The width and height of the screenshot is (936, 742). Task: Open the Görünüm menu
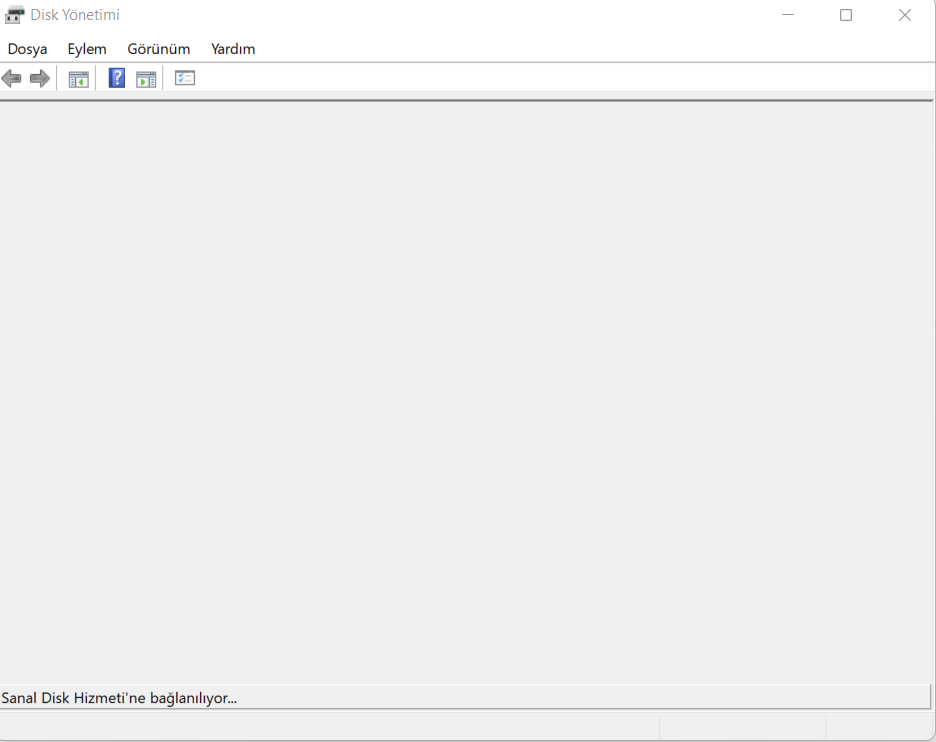coord(159,49)
